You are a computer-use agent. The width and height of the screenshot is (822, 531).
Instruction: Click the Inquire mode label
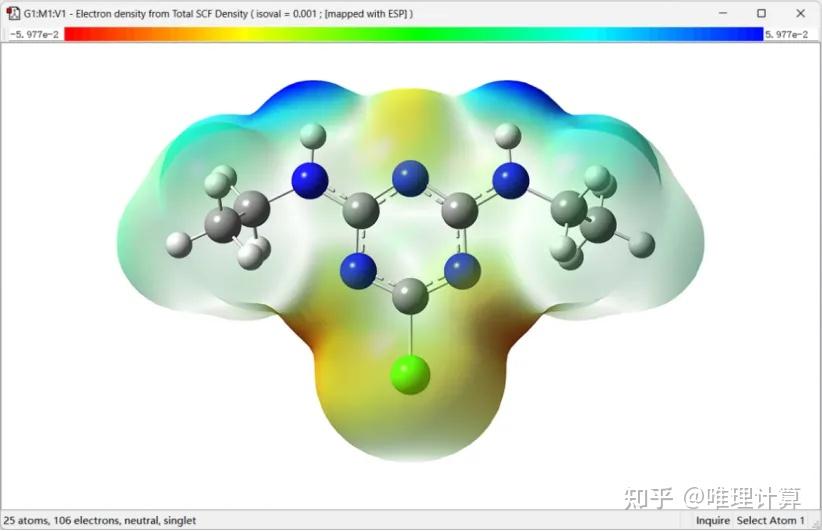[712, 521]
